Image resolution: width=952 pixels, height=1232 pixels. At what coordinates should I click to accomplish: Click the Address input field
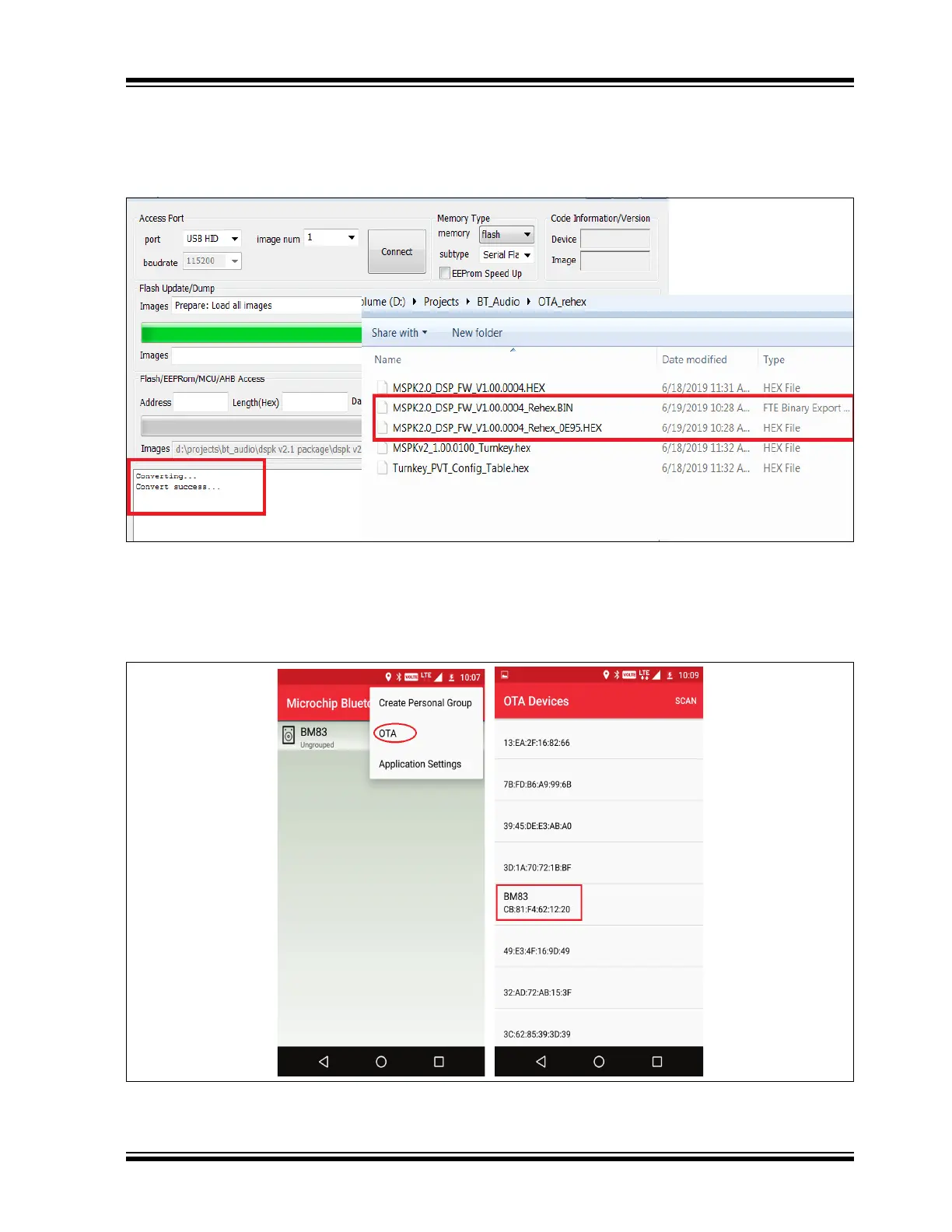(201, 402)
